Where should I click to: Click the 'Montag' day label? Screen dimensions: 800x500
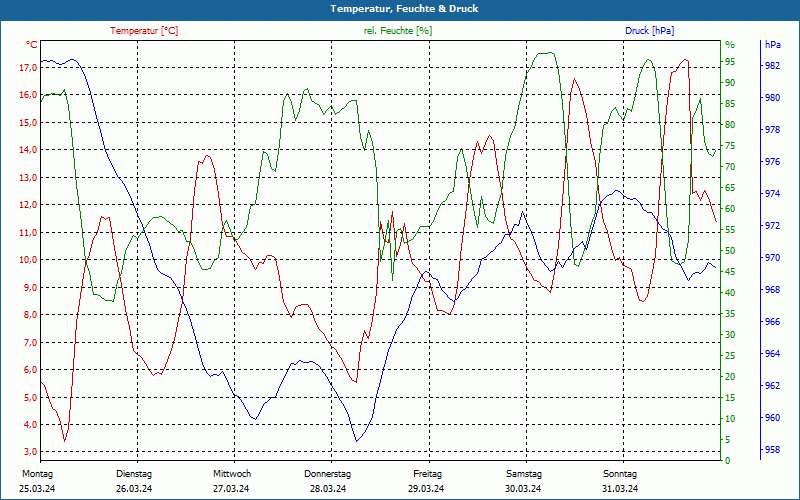point(37,474)
